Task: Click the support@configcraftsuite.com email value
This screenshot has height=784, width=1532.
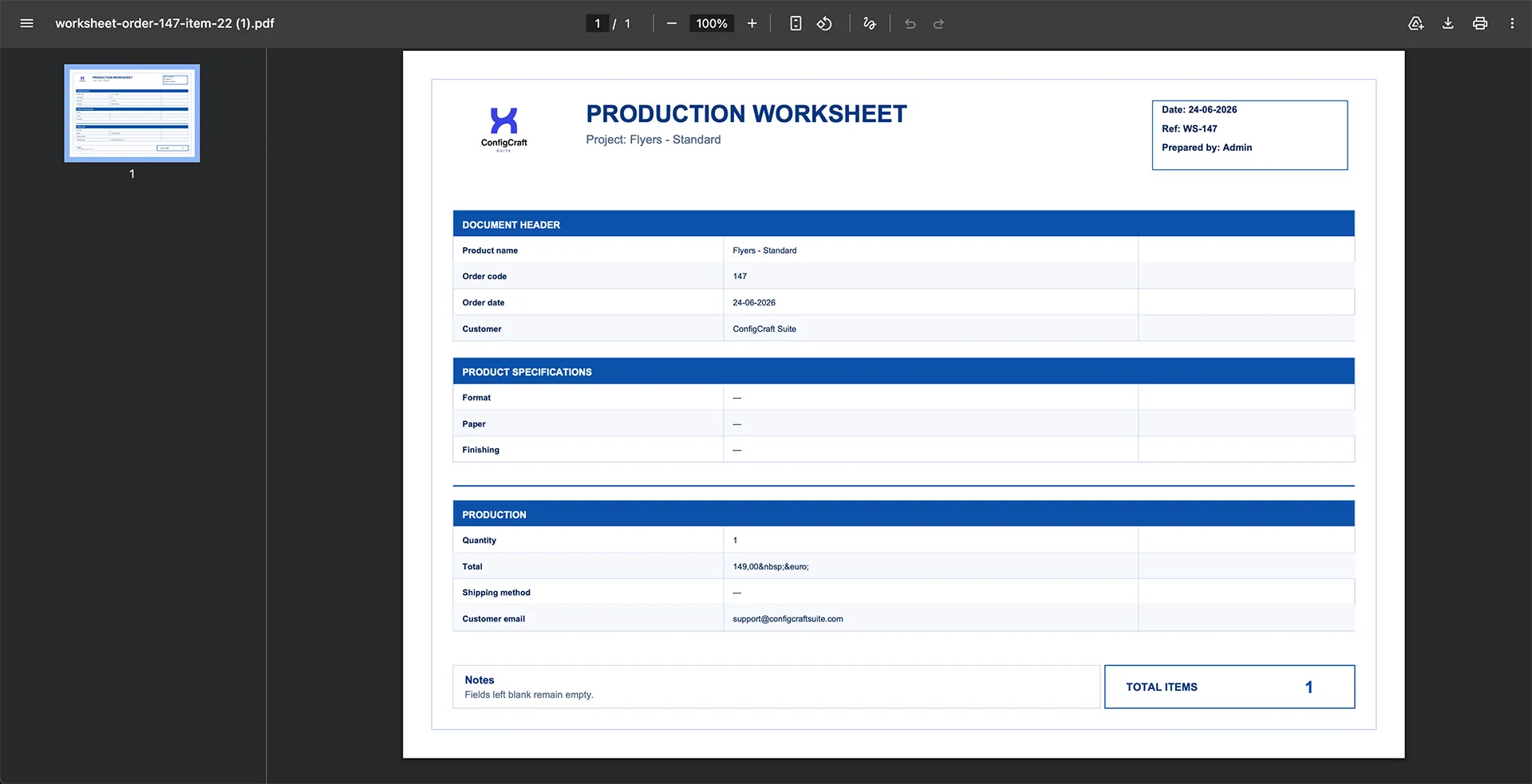Action: 788,619
